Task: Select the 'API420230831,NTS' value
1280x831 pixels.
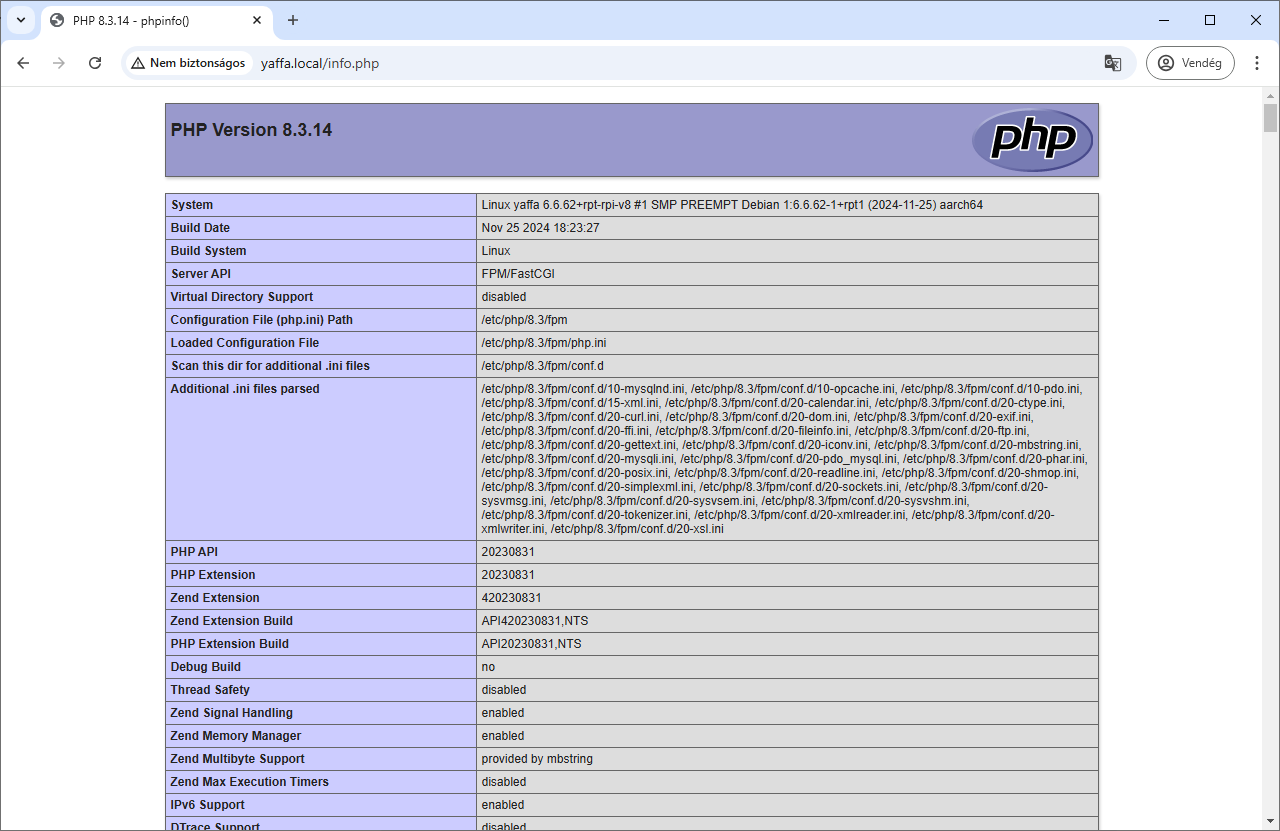Action: [x=535, y=621]
